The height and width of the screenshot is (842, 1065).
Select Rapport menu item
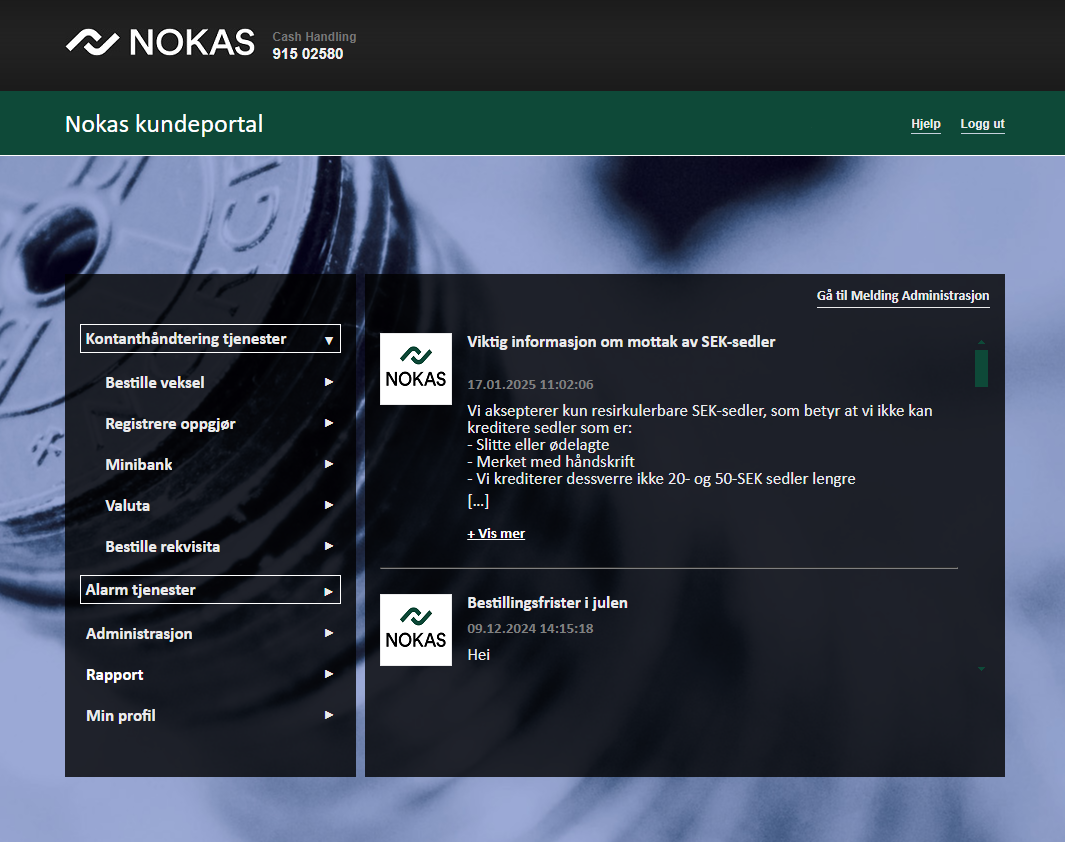[115, 675]
